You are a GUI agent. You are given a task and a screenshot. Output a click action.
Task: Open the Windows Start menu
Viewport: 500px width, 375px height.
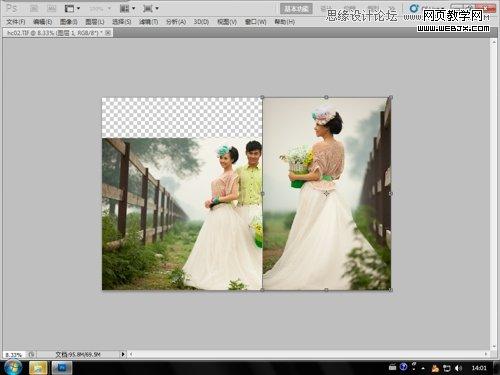coord(13,368)
